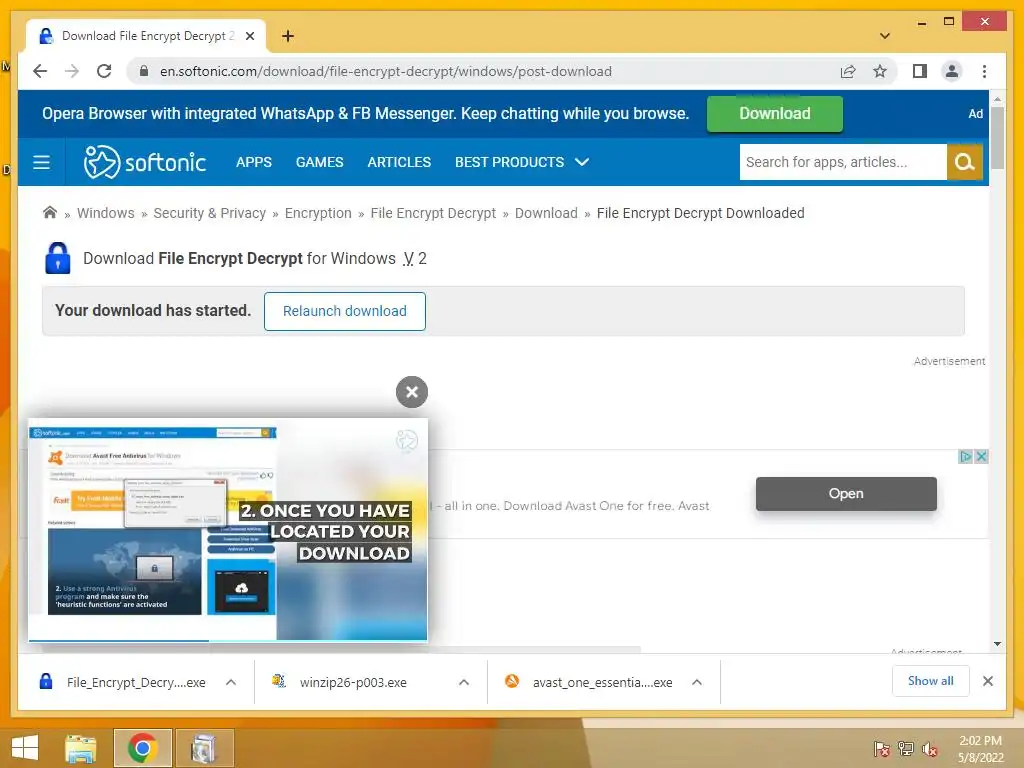Viewport: 1024px width, 768px height.
Task: Bookmark this page with the star icon
Action: (x=880, y=71)
